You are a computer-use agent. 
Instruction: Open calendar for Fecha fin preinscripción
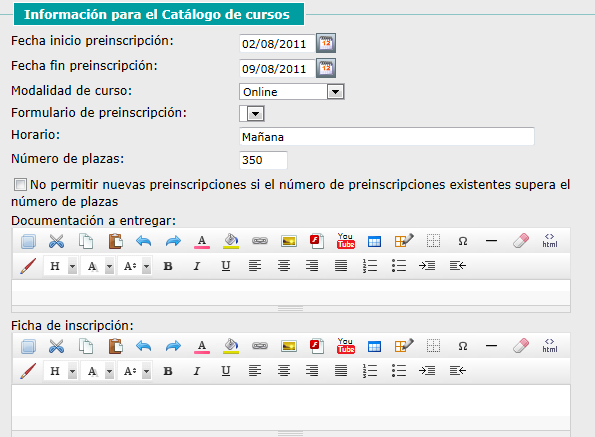pos(326,68)
